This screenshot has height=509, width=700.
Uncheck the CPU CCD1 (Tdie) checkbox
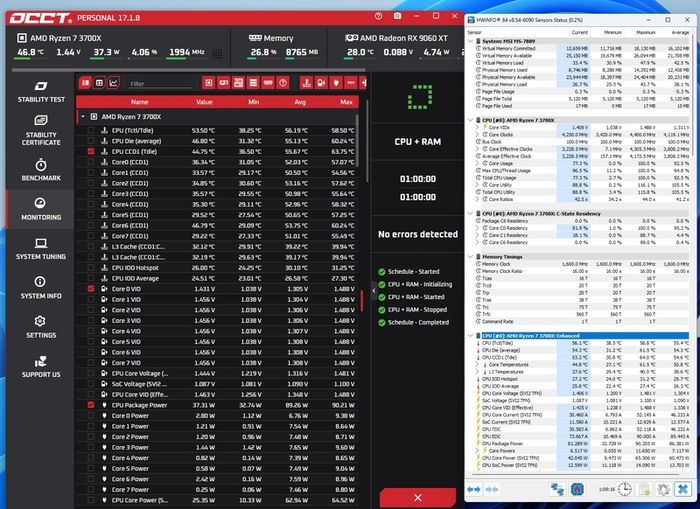(91, 151)
